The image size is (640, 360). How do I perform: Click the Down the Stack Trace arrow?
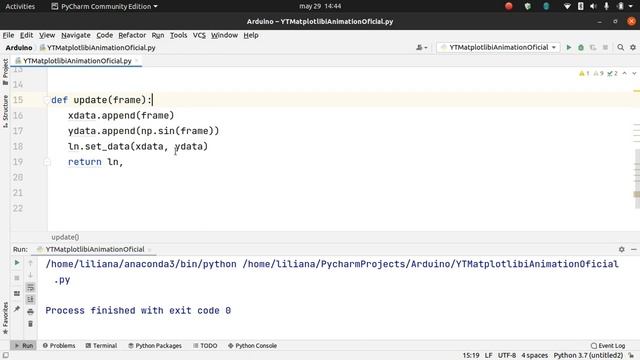click(x=30, y=275)
